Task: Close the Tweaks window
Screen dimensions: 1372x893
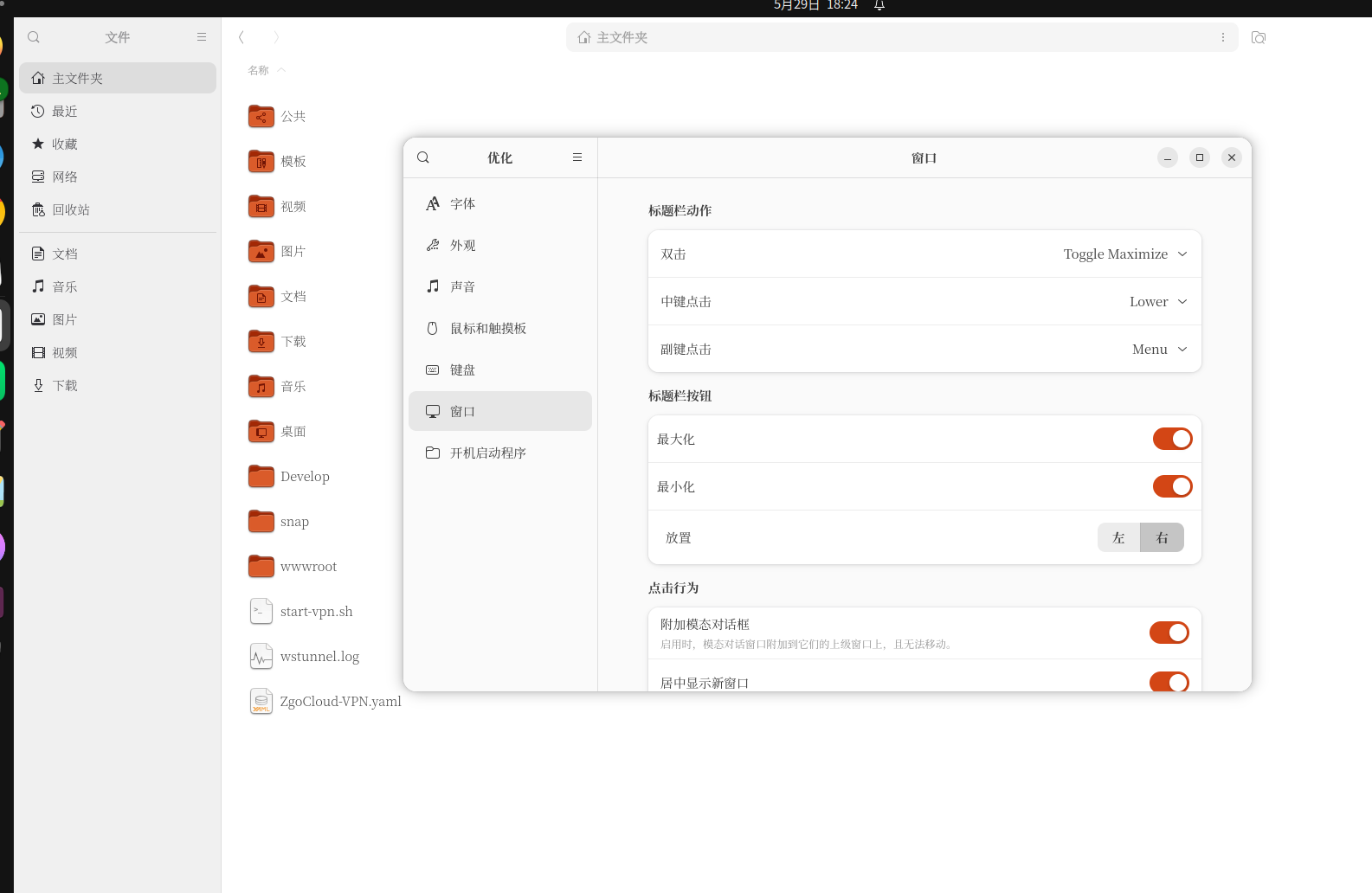Action: (1232, 157)
